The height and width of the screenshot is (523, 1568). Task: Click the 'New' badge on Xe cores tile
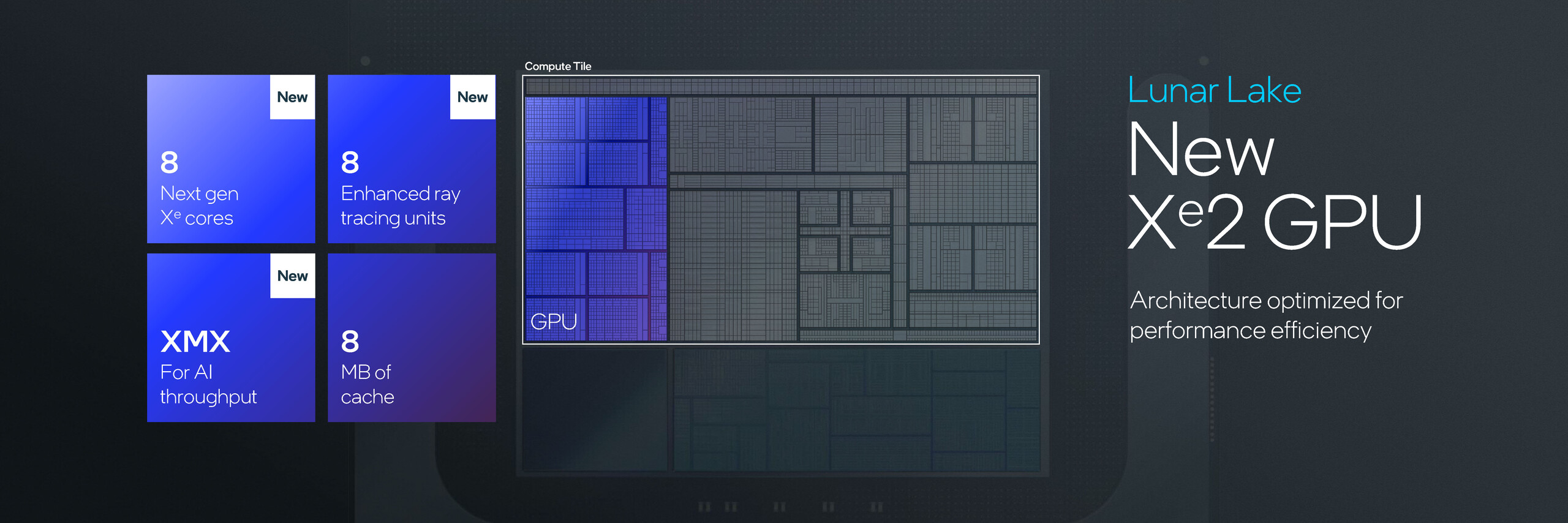(x=293, y=97)
